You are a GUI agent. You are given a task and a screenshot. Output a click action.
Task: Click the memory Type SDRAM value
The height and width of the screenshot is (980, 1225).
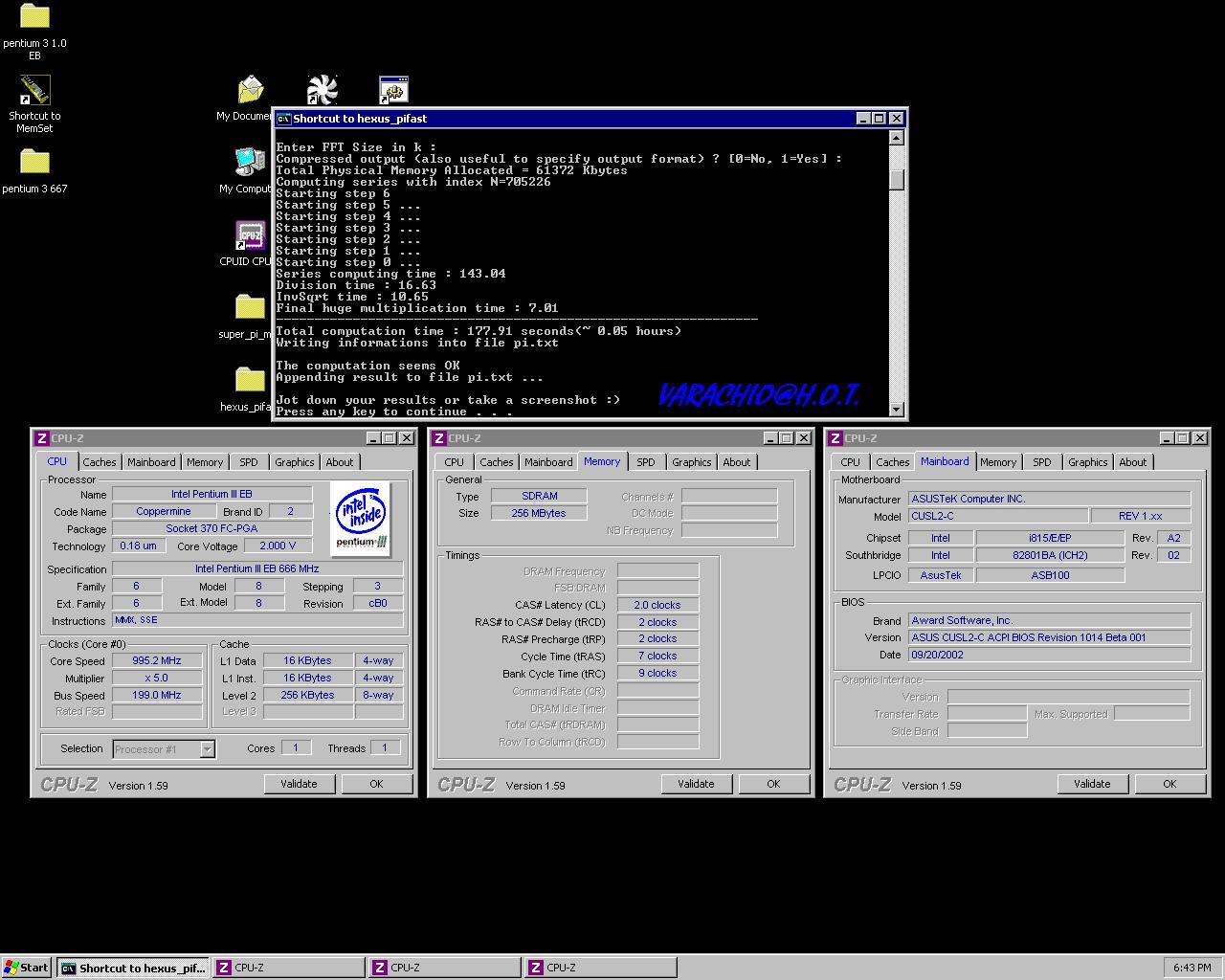coord(538,496)
